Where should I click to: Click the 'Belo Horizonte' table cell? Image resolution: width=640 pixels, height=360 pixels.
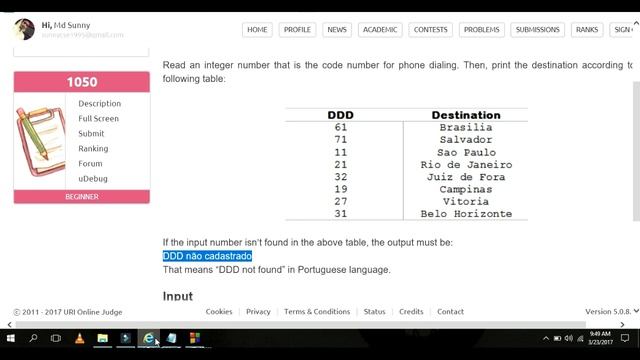(466, 214)
